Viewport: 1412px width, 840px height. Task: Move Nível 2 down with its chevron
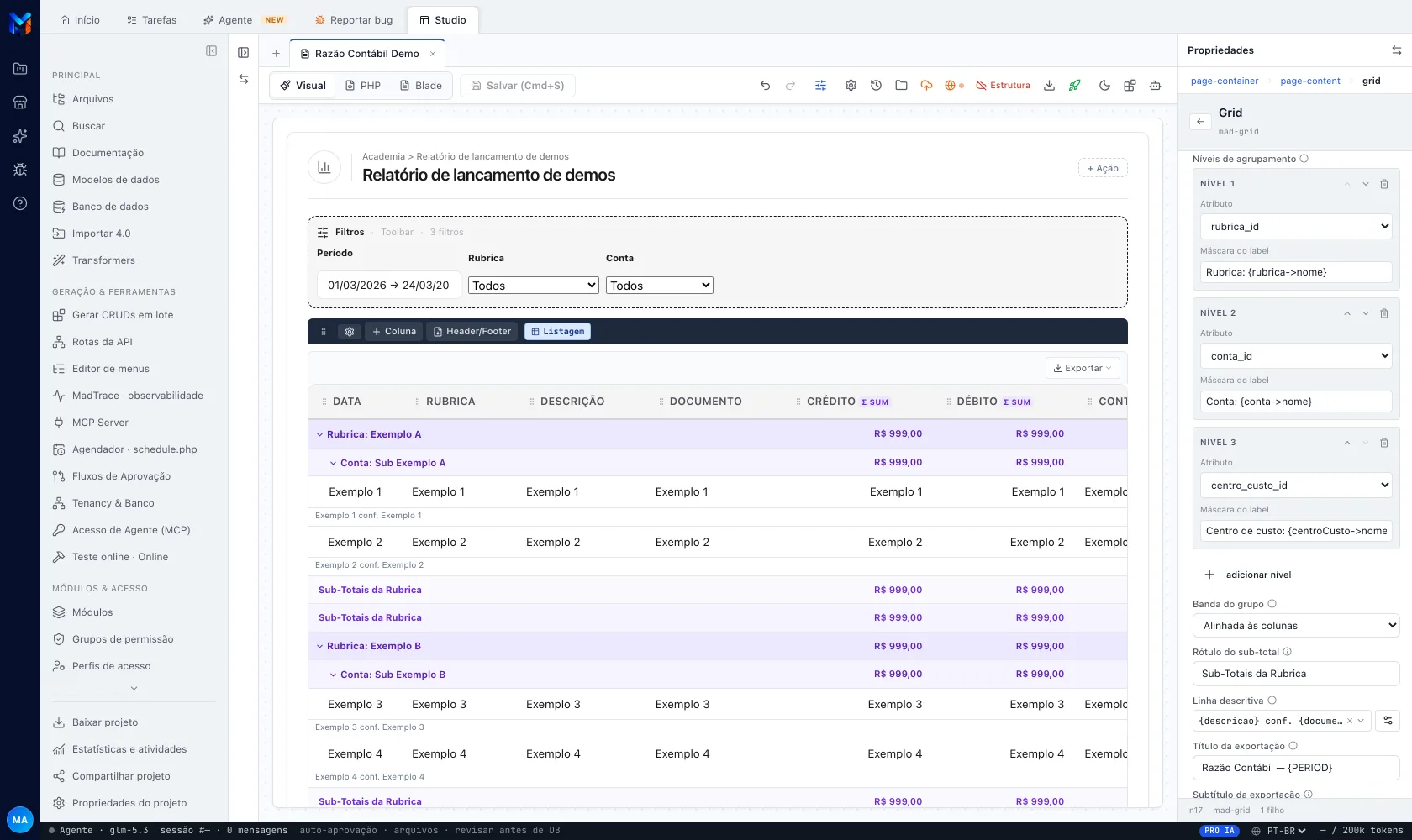pyautogui.click(x=1366, y=313)
